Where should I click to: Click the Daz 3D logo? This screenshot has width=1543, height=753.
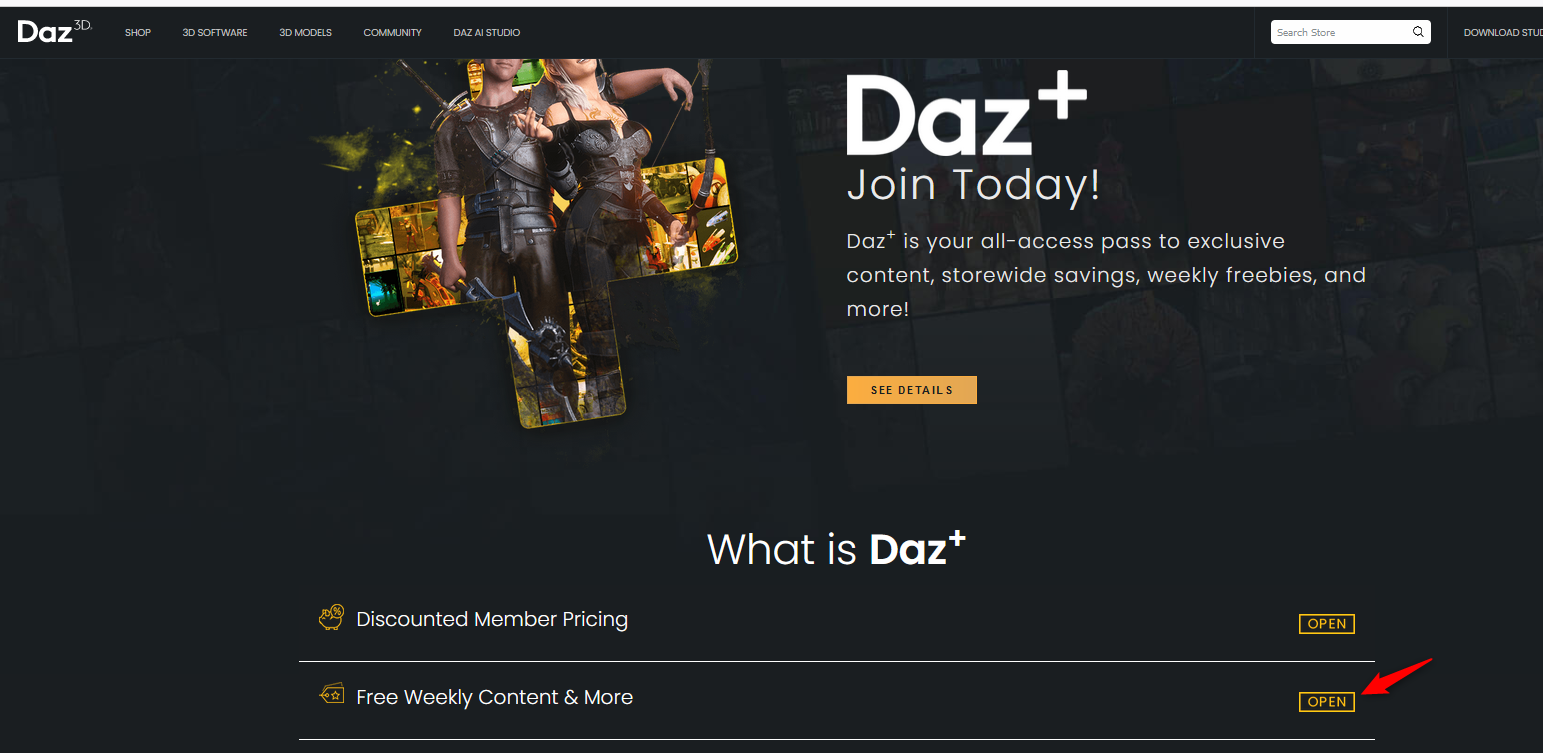(55, 32)
